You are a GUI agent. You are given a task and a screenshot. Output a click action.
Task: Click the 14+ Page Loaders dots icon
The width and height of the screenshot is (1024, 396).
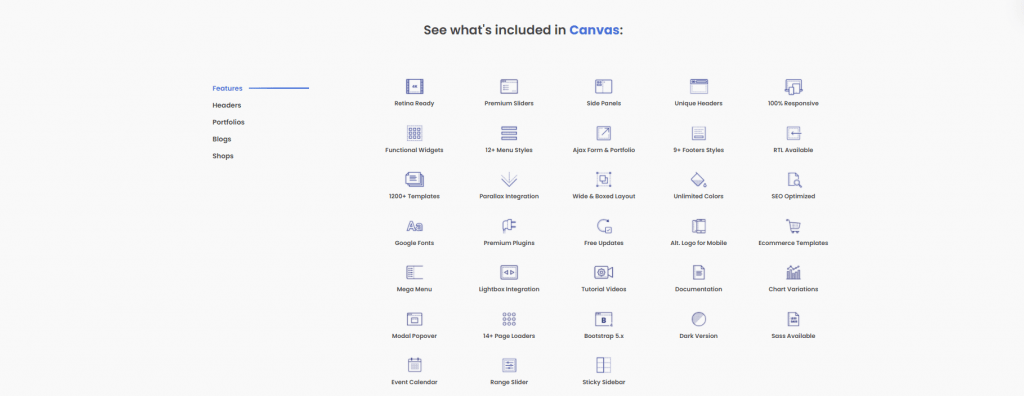coord(509,319)
